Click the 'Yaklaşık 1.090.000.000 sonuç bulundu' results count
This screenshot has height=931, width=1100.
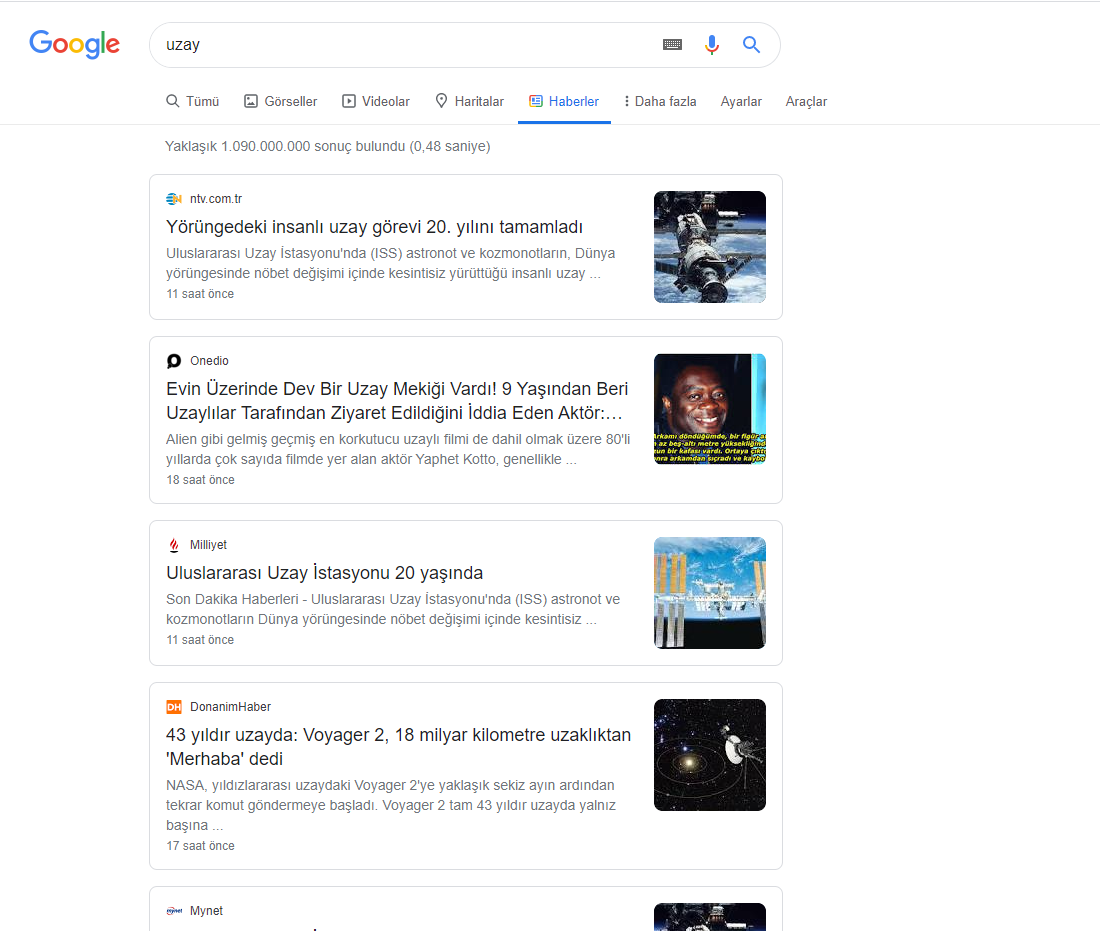(x=328, y=147)
